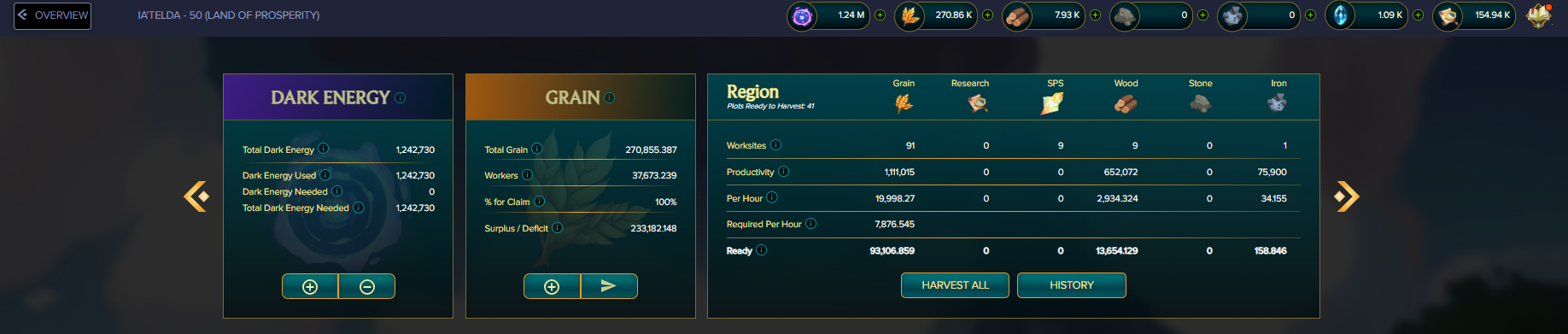Screen dimensions: 1568x334
Task: Add Wood via plus next to 7.93 K
Action: 1095,15
